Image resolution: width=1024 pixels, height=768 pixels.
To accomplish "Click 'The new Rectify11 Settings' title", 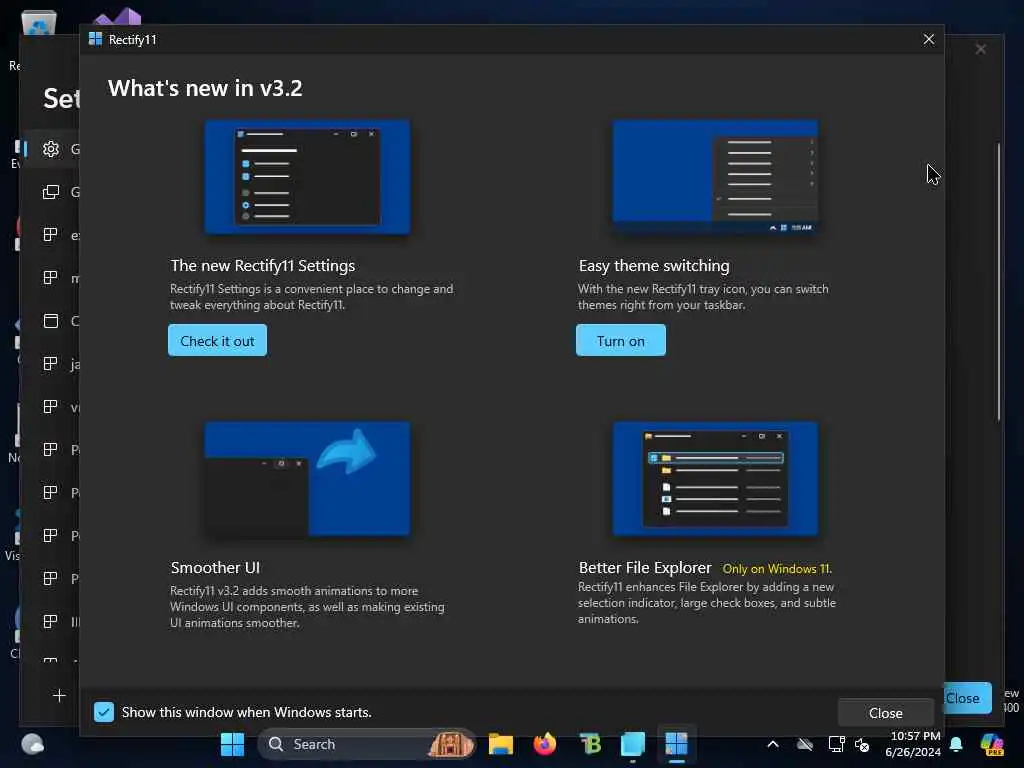I will point(263,266).
